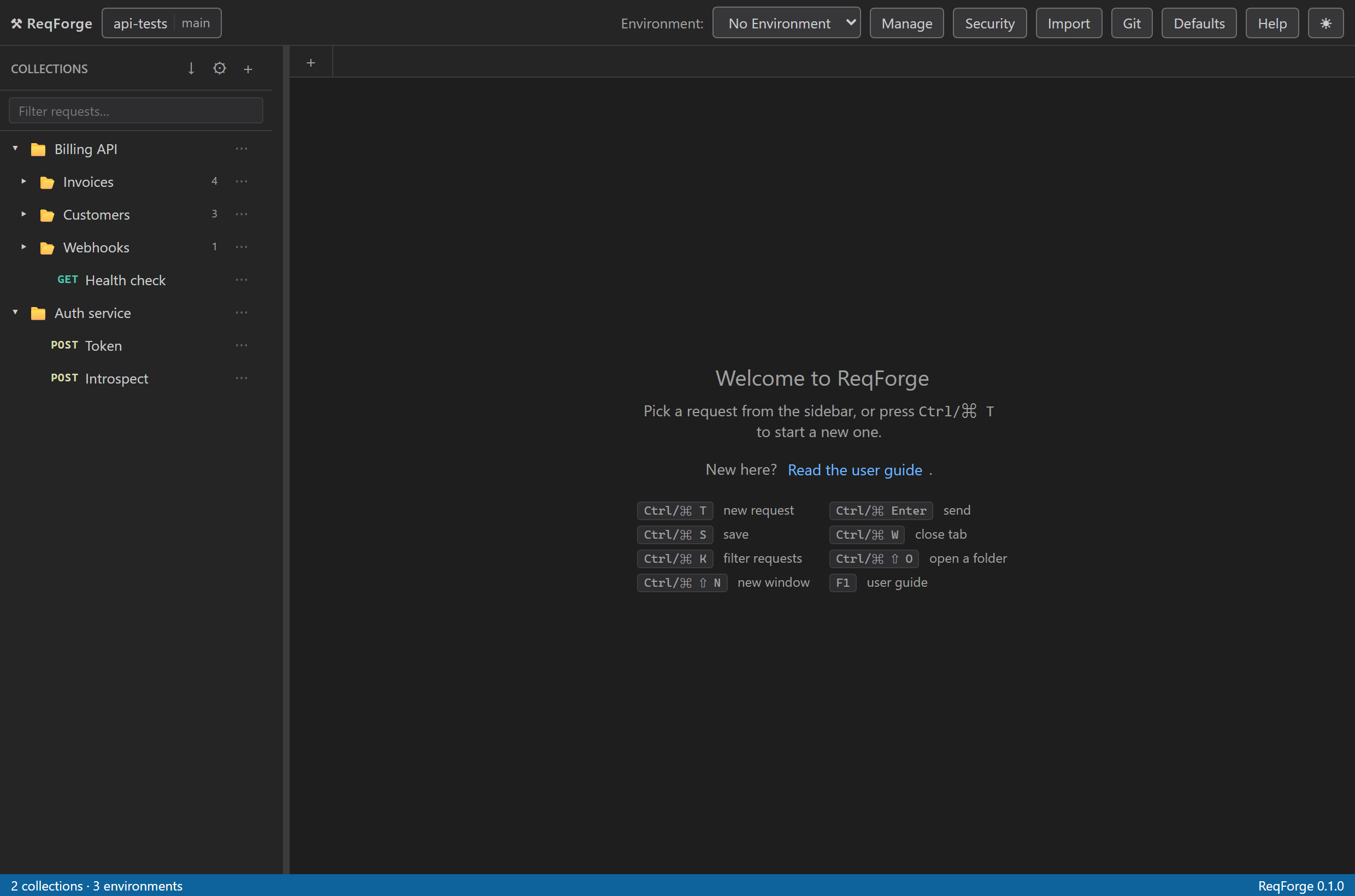Expand the Webhooks folder

[x=24, y=247]
